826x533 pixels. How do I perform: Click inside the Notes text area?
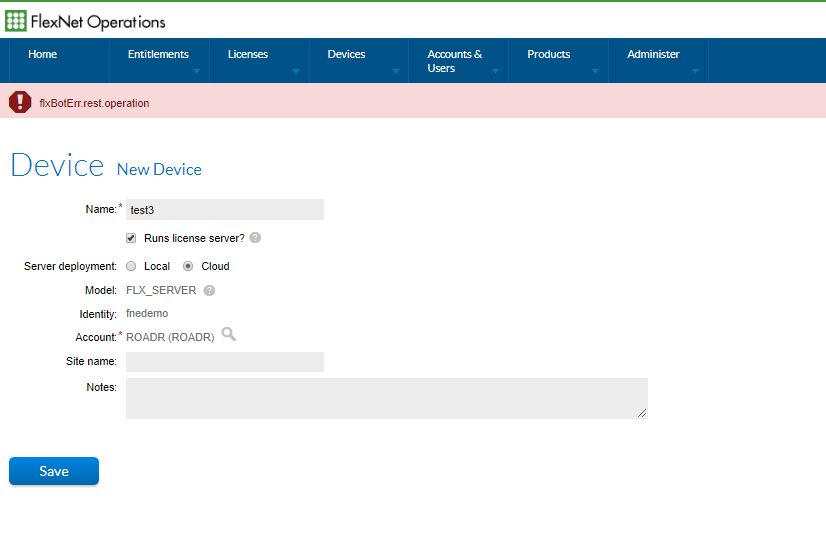click(x=387, y=398)
